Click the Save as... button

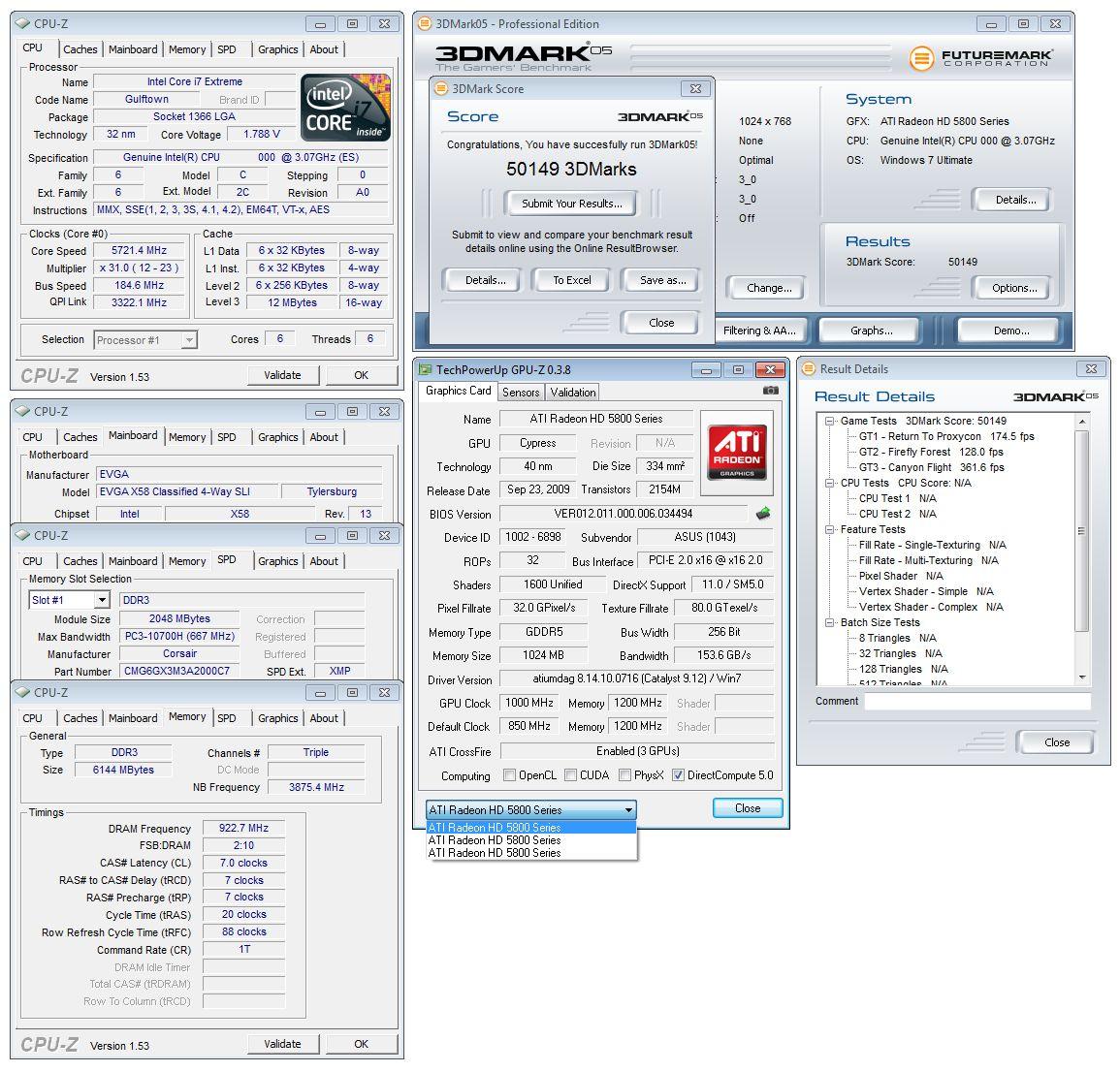pos(662,280)
